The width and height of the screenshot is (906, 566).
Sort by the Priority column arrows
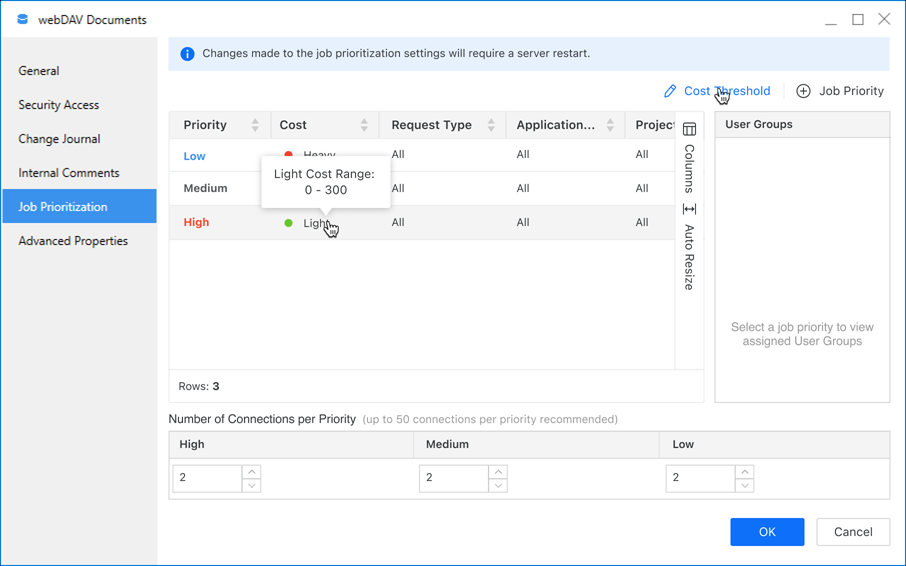click(255, 125)
